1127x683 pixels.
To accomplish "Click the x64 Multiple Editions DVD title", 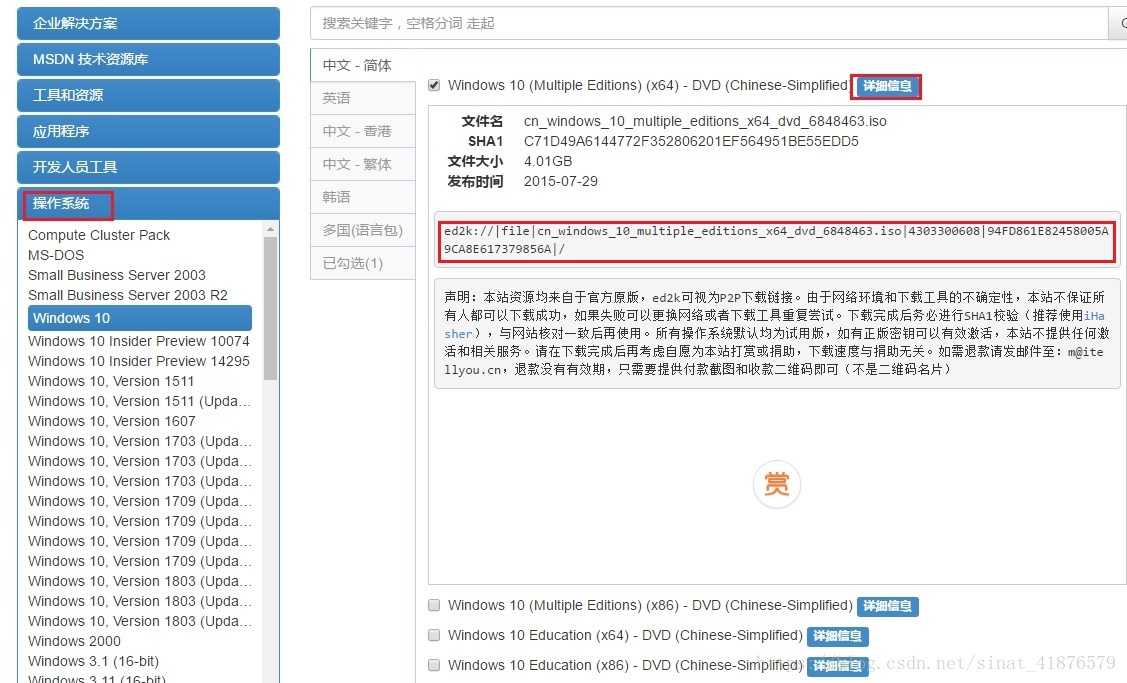I will pyautogui.click(x=648, y=85).
